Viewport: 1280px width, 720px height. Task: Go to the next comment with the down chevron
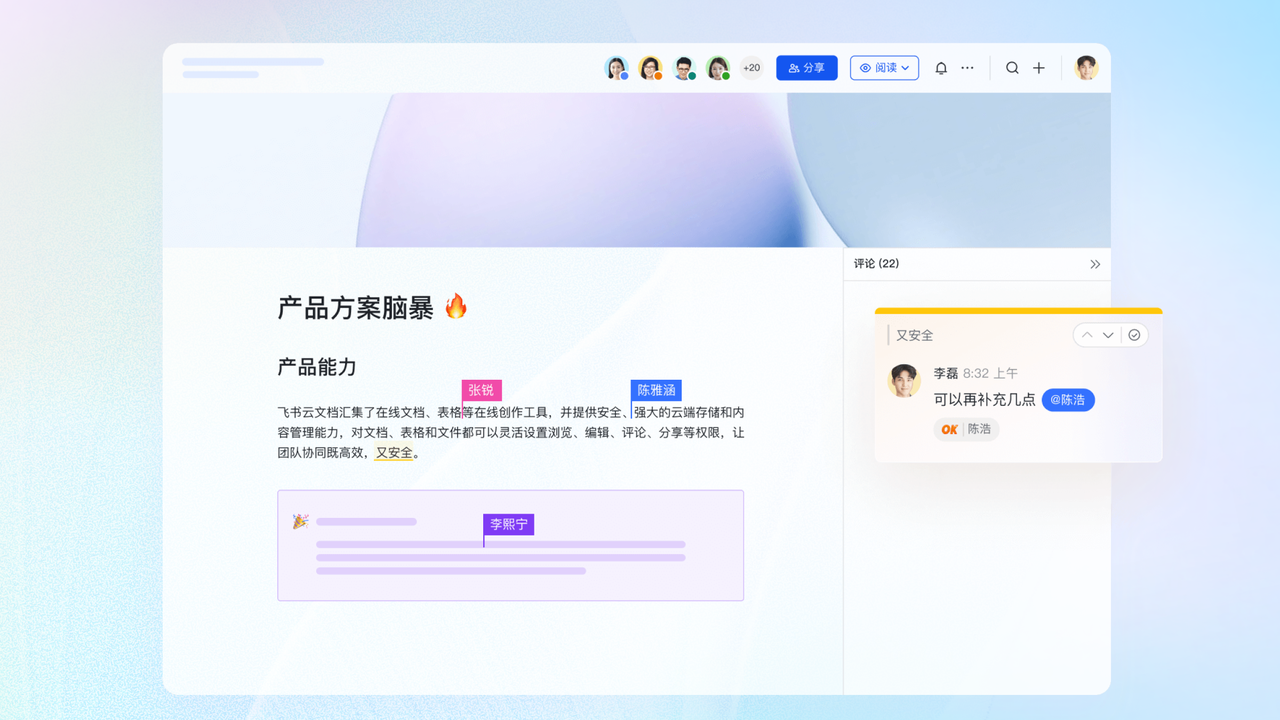1108,335
